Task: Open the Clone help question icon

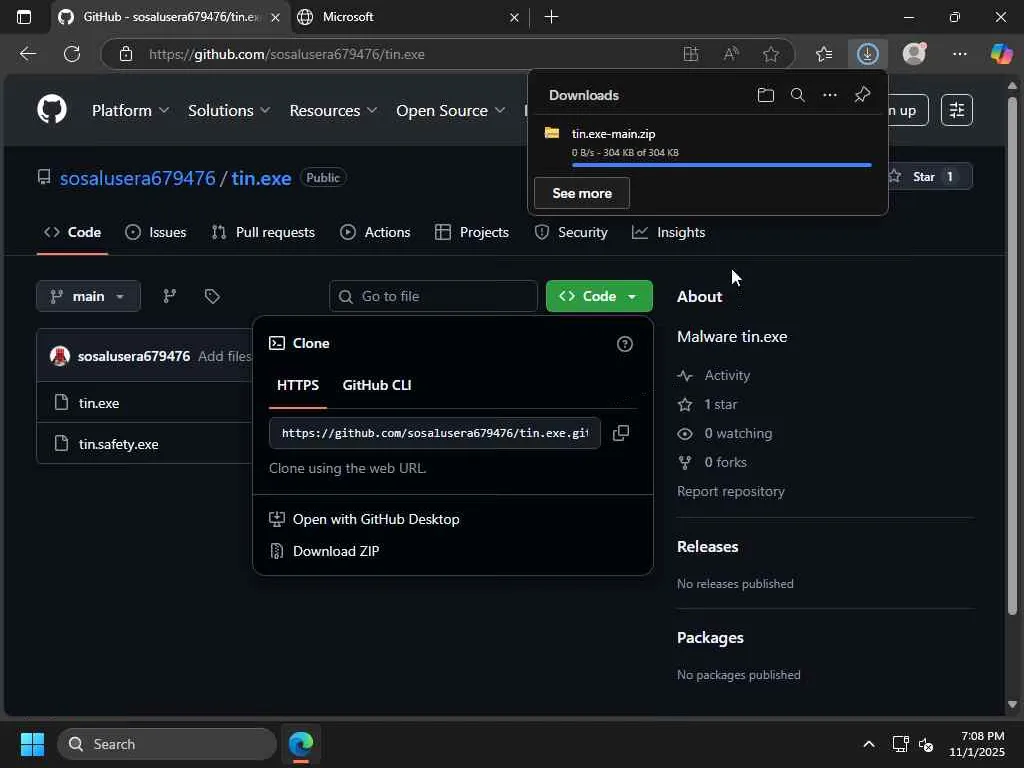Action: pos(625,344)
